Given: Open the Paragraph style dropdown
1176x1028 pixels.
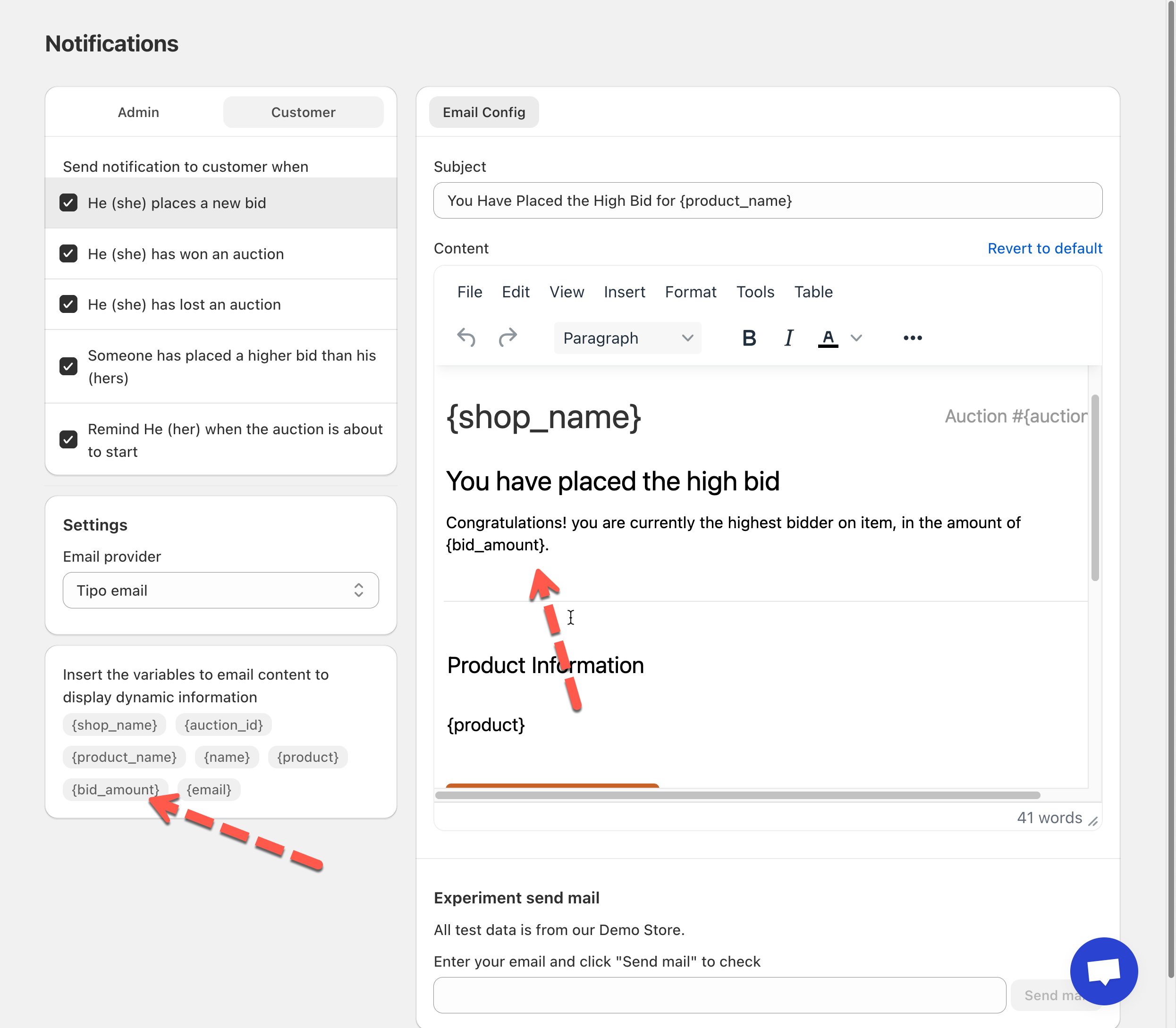Looking at the screenshot, I should pyautogui.click(x=627, y=338).
